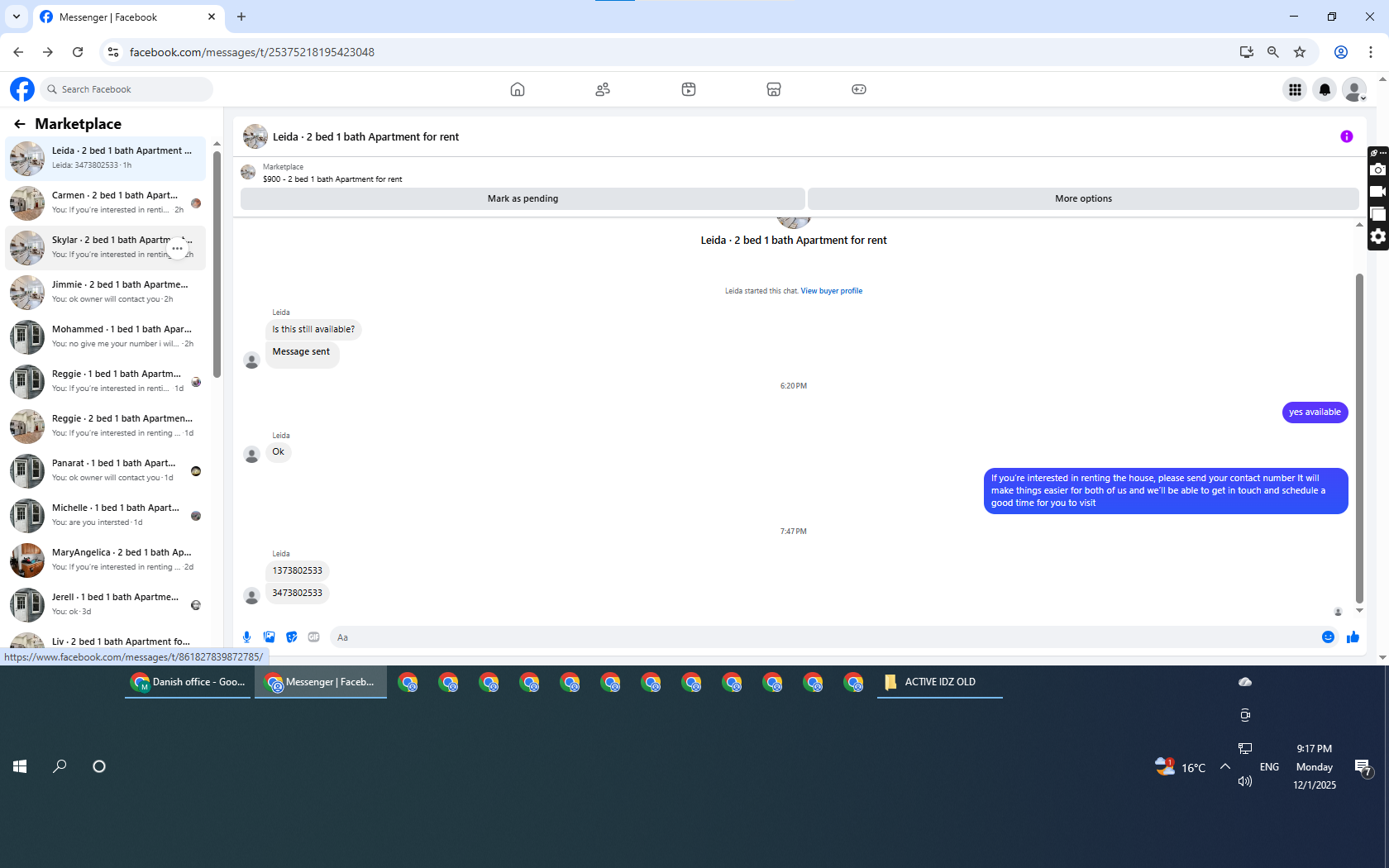The width and height of the screenshot is (1389, 868).
Task: Open the sticker picker icon
Action: pyautogui.click(x=291, y=637)
